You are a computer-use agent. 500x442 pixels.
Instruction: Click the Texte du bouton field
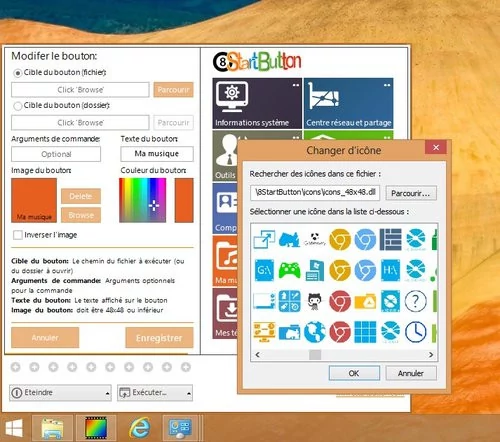tap(157, 154)
